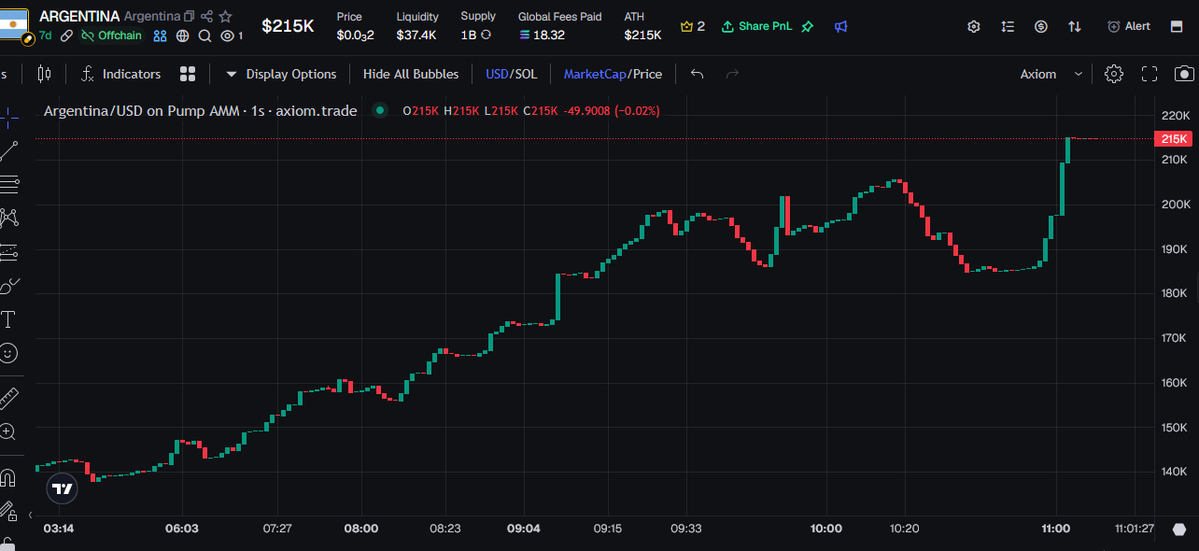
Task: Select the zoom in tool
Action: (x=8, y=433)
